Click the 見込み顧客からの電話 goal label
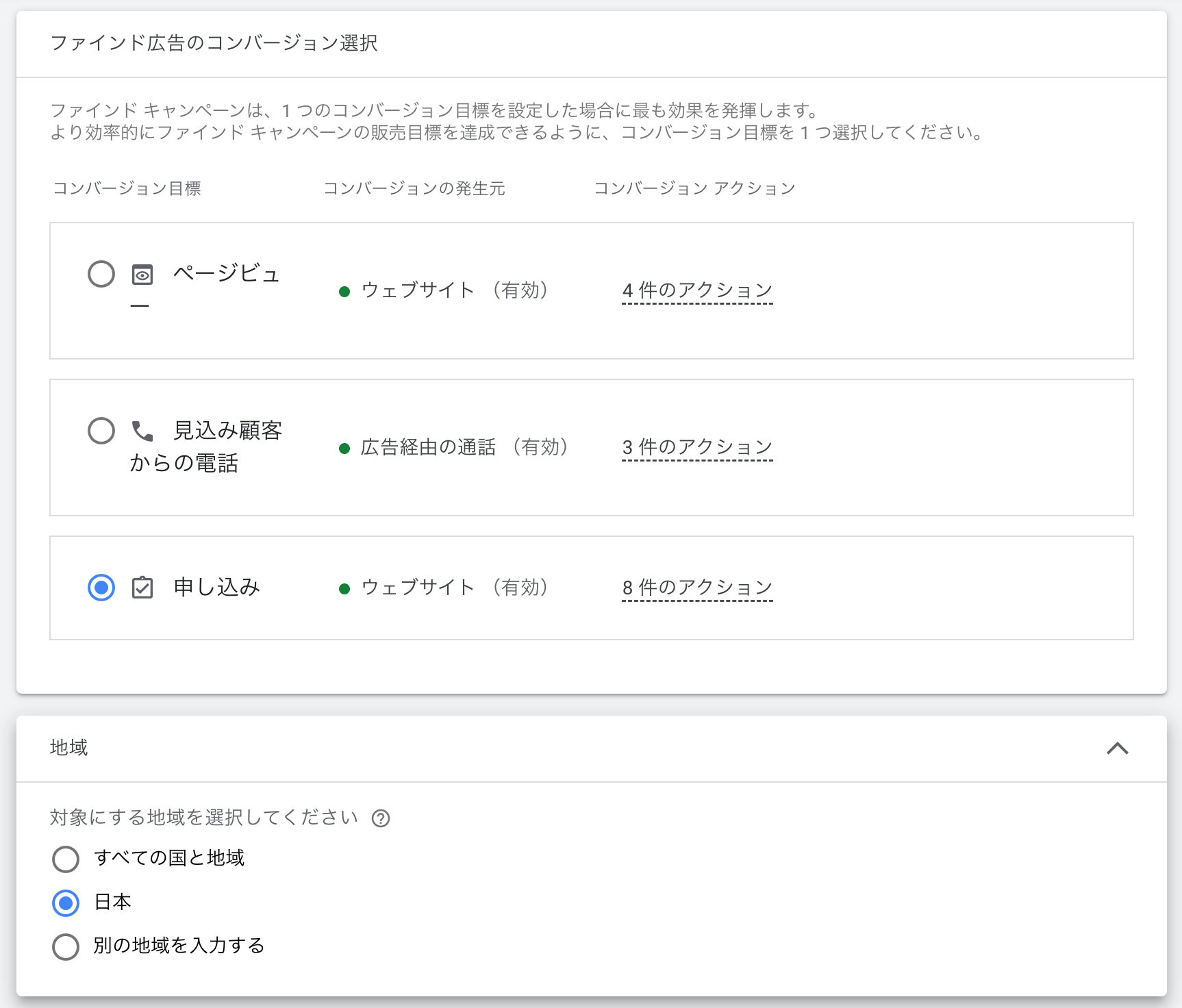The width and height of the screenshot is (1182, 1008). point(206,447)
